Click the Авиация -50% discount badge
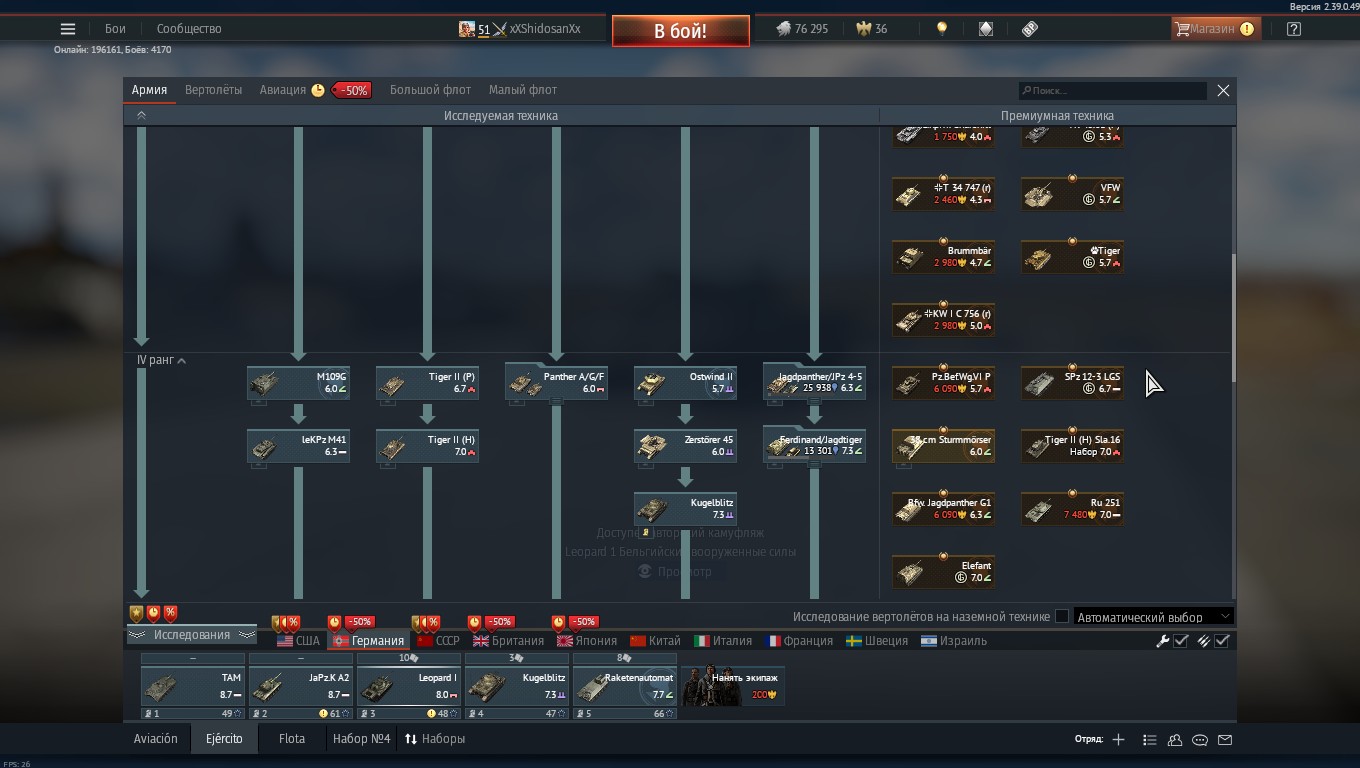1360x768 pixels. [351, 90]
